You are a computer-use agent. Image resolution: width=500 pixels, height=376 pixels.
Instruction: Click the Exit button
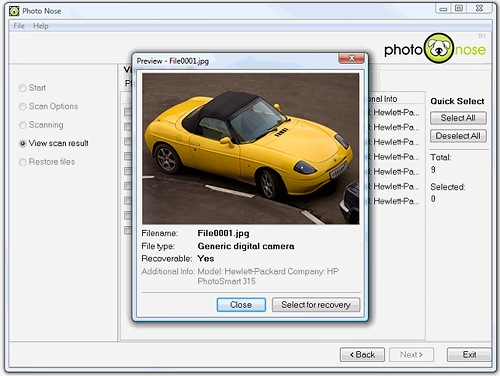(x=469, y=355)
